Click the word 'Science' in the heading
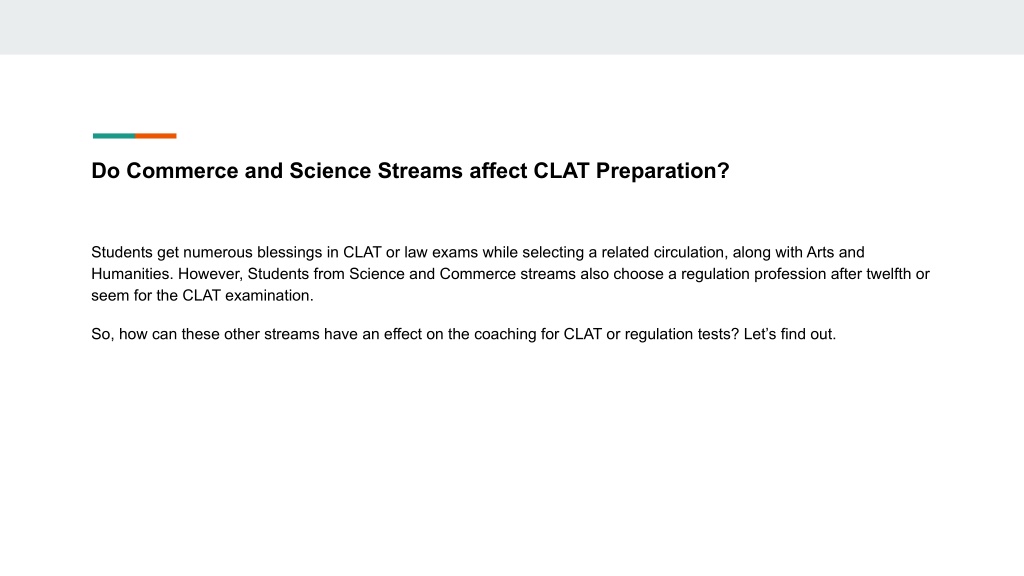The height and width of the screenshot is (576, 1024). pyautogui.click(x=330, y=171)
